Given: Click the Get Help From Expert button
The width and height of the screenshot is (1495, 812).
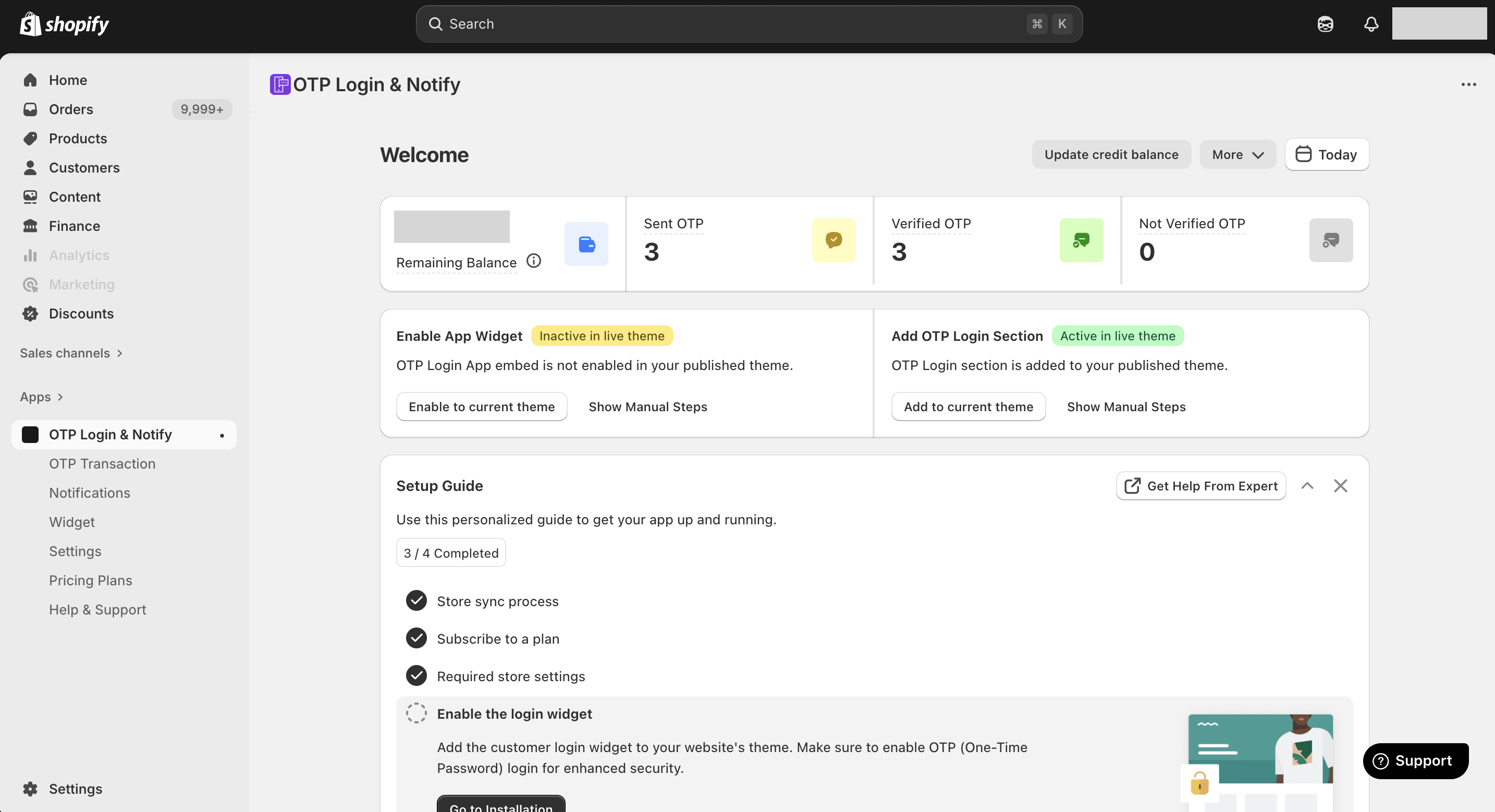Looking at the screenshot, I should point(1201,486).
